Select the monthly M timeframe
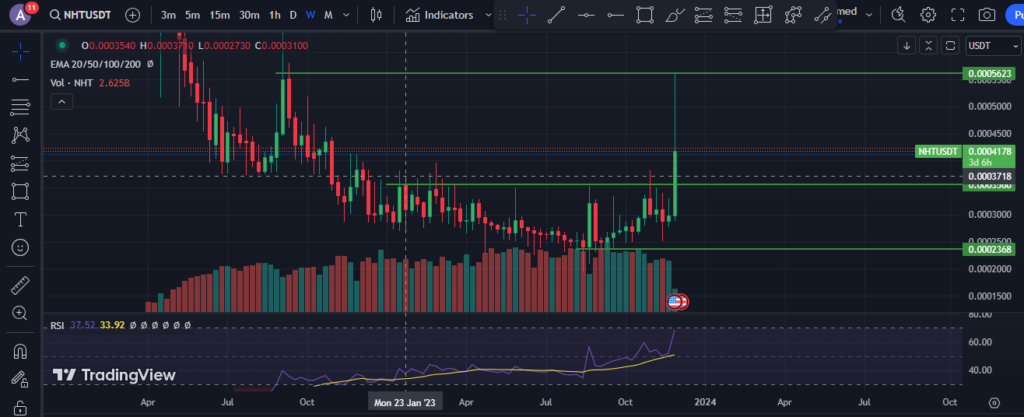The height and width of the screenshot is (417, 1024). [x=328, y=15]
